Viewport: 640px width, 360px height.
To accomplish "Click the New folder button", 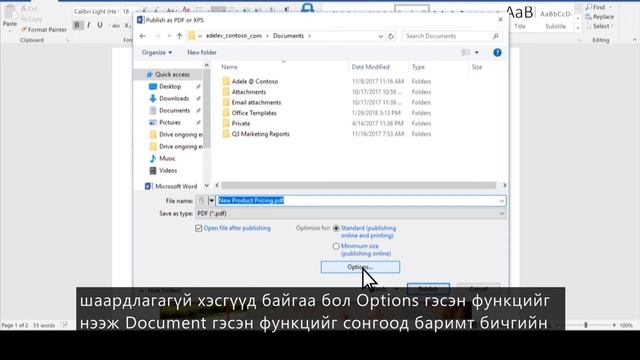I will click(202, 53).
